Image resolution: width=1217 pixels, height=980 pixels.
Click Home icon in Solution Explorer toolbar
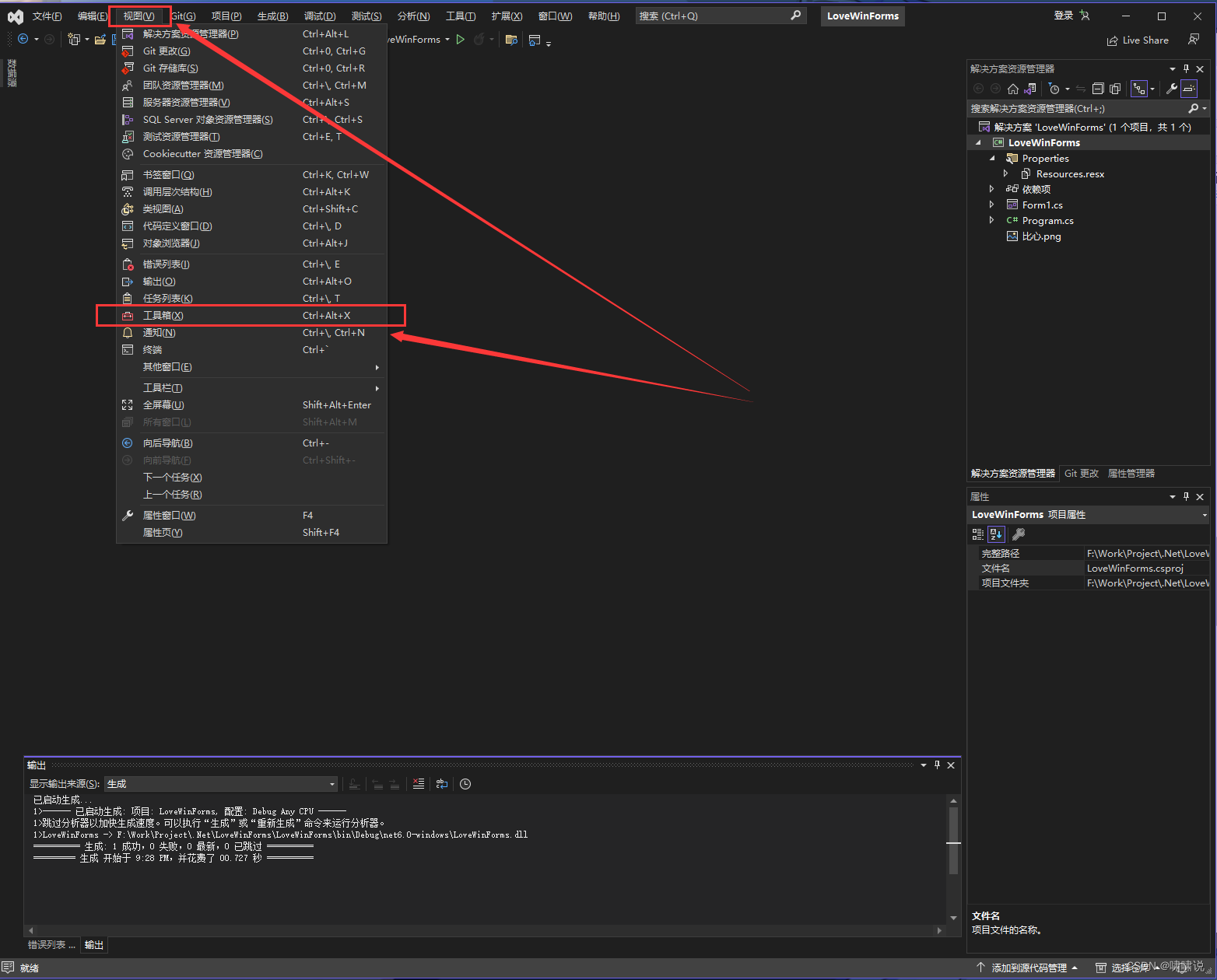pyautogui.click(x=1012, y=89)
